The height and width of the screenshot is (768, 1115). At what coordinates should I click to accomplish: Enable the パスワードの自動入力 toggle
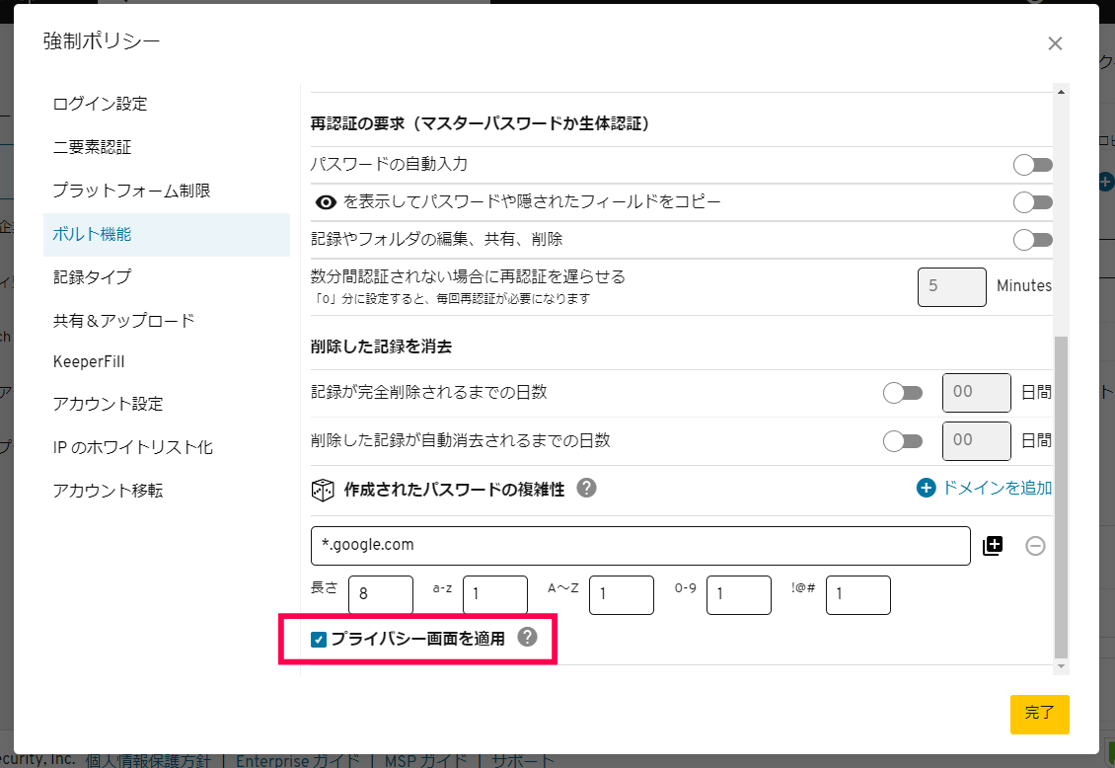coord(1032,164)
